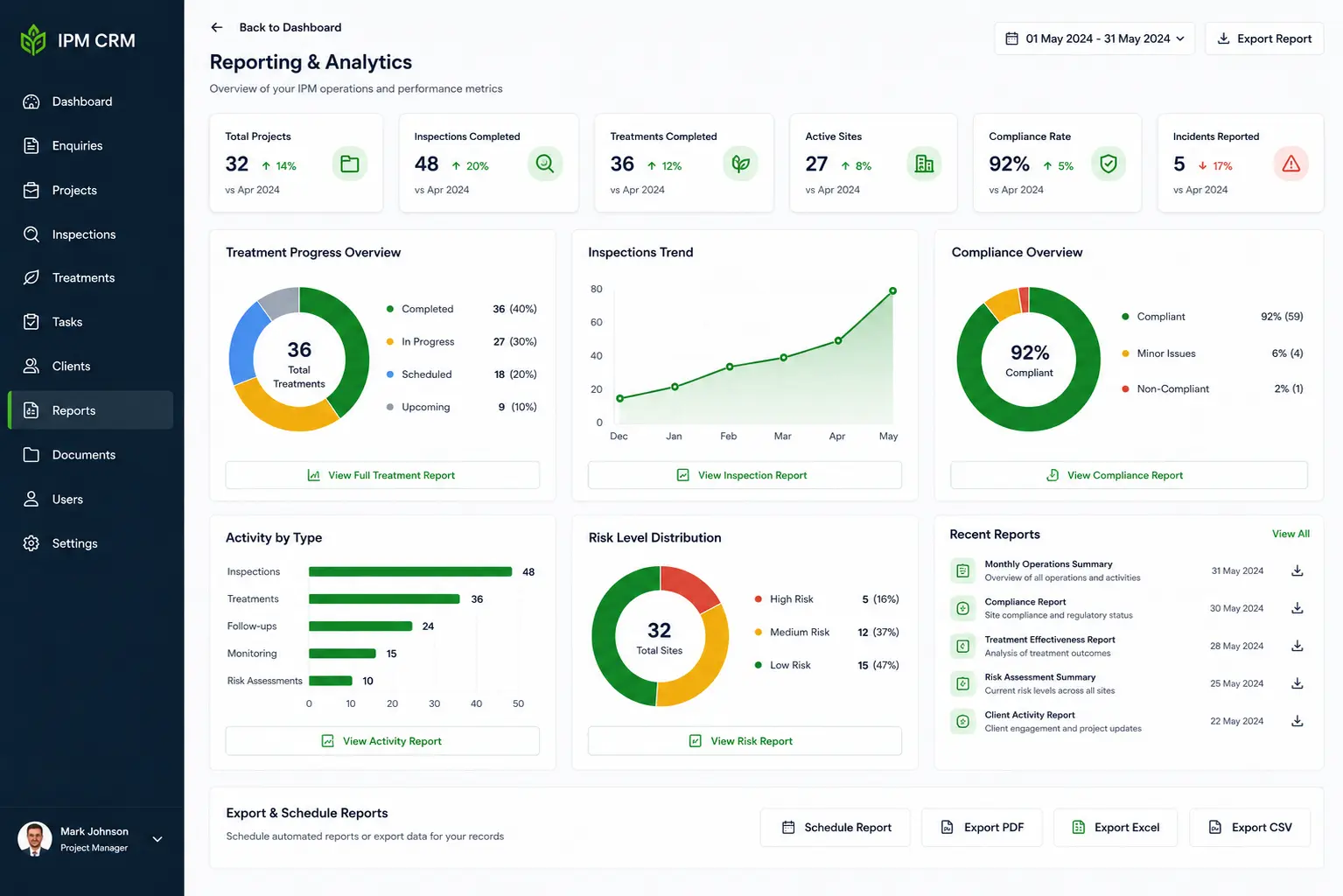Open the Dashboard page from sidebar
Screen dimensions: 1343x896
click(x=91, y=101)
